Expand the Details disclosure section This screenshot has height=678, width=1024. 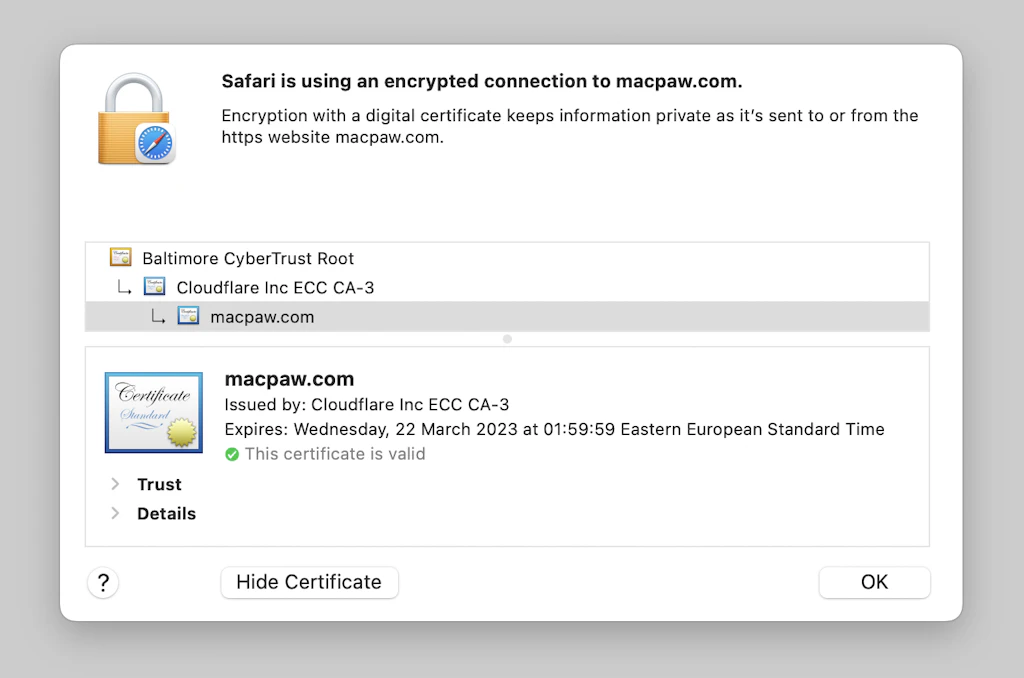115,513
